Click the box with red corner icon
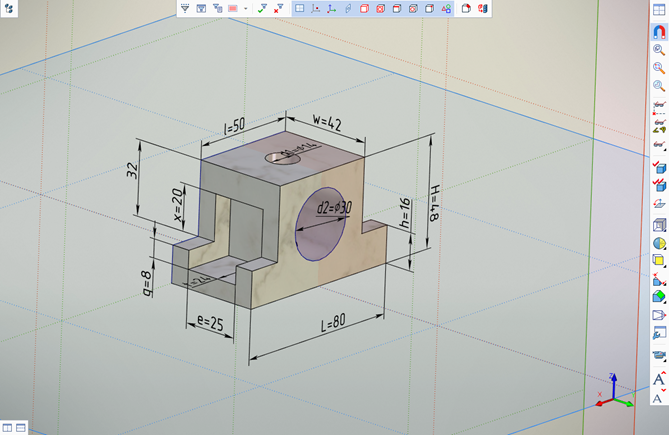Screen dimensions: 670x436 tap(466, 8)
